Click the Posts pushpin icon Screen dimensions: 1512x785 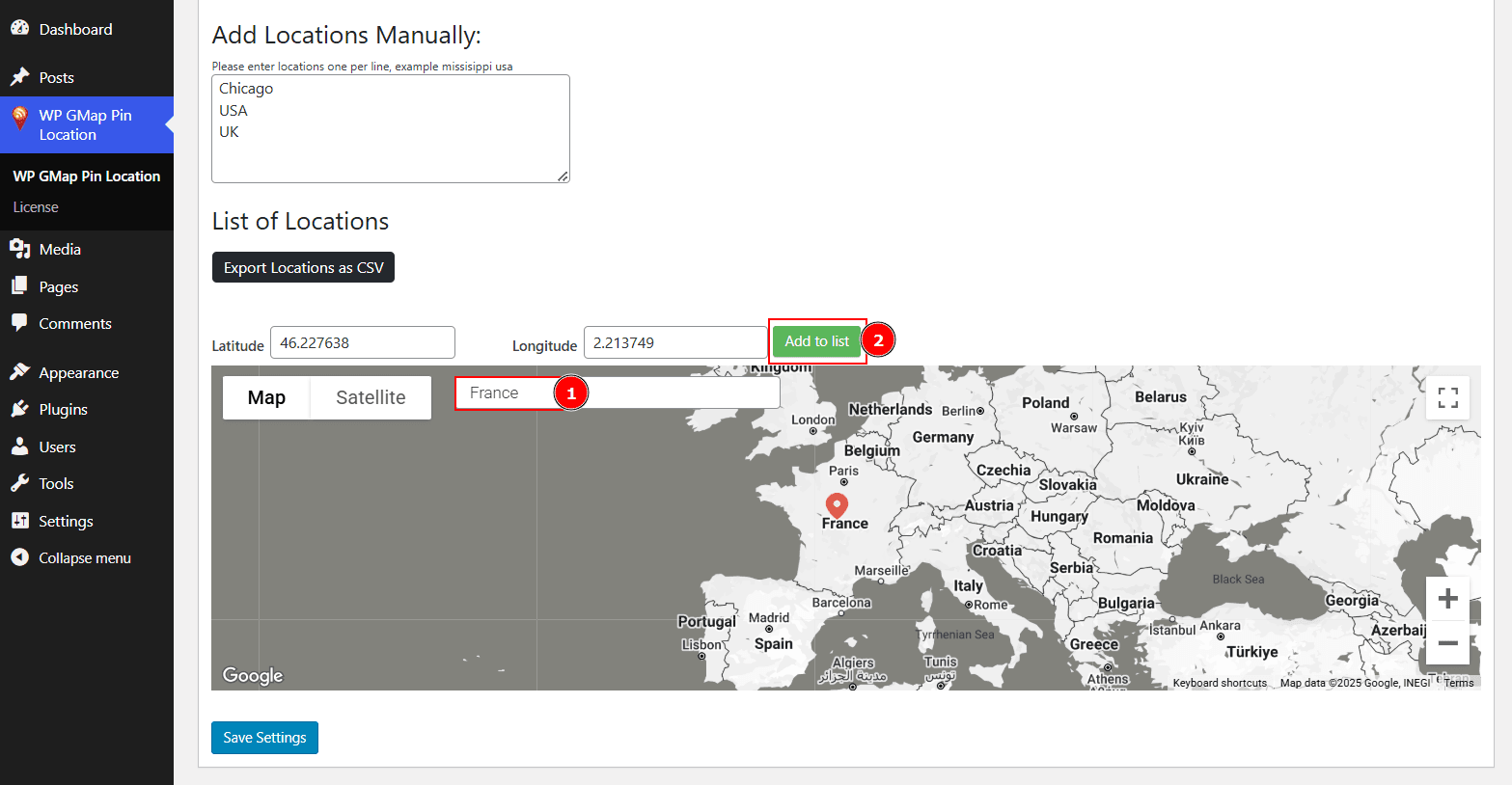tap(19, 77)
